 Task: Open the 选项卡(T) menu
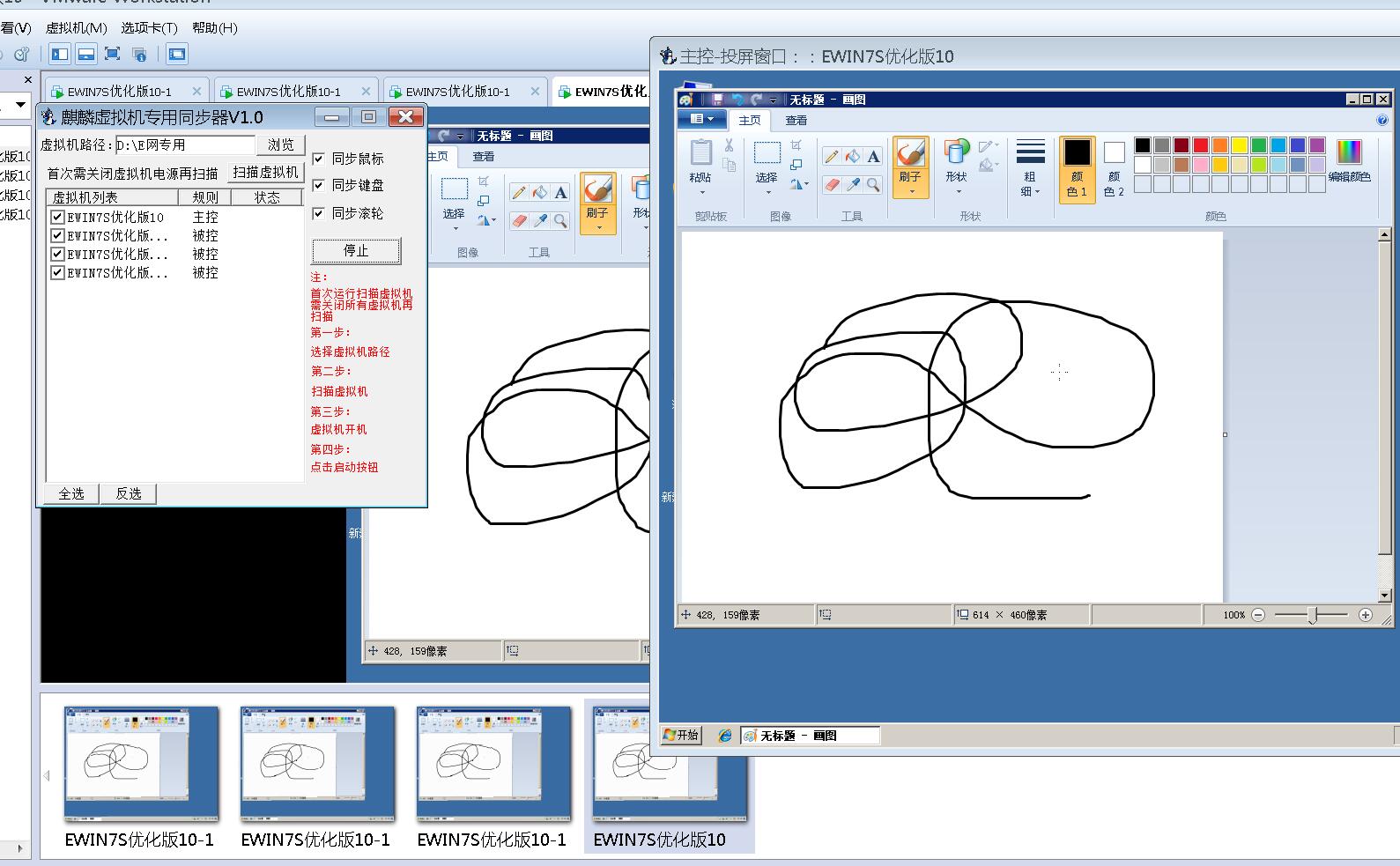click(149, 27)
